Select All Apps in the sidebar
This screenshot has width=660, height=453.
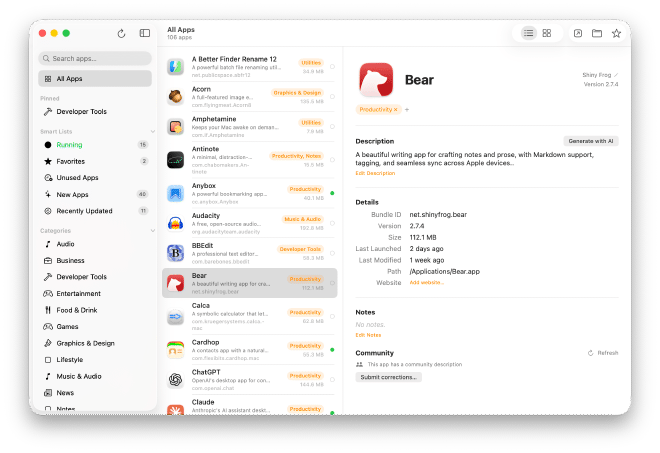click(x=95, y=79)
